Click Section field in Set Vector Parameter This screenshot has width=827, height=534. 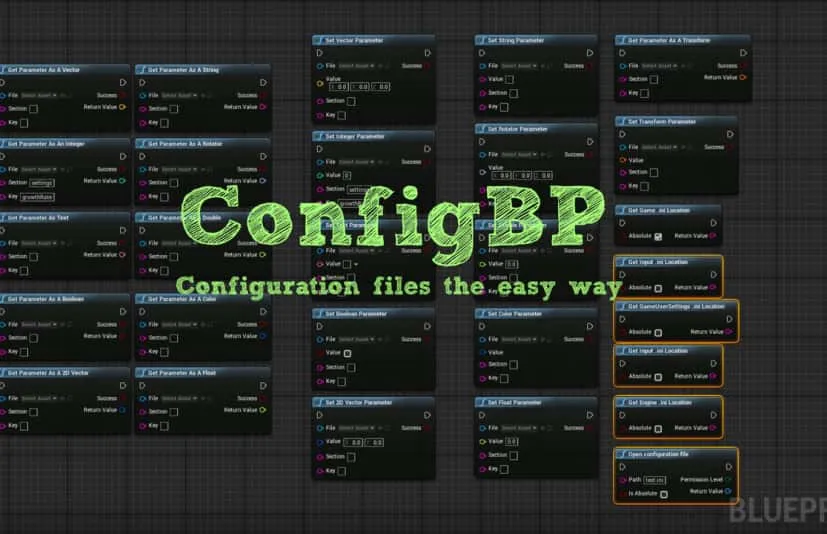tap(351, 101)
